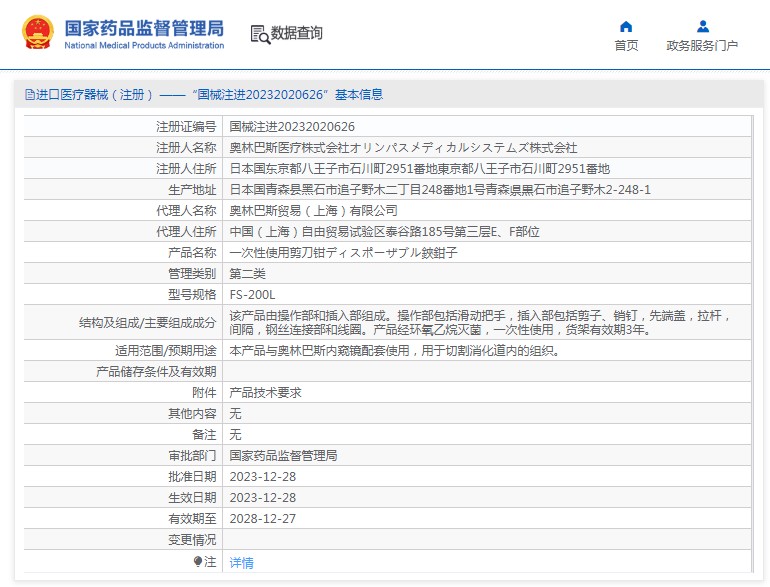Click the 其他内容 value 无
Image resolution: width=770 pixels, height=587 pixels.
pyautogui.click(x=235, y=414)
